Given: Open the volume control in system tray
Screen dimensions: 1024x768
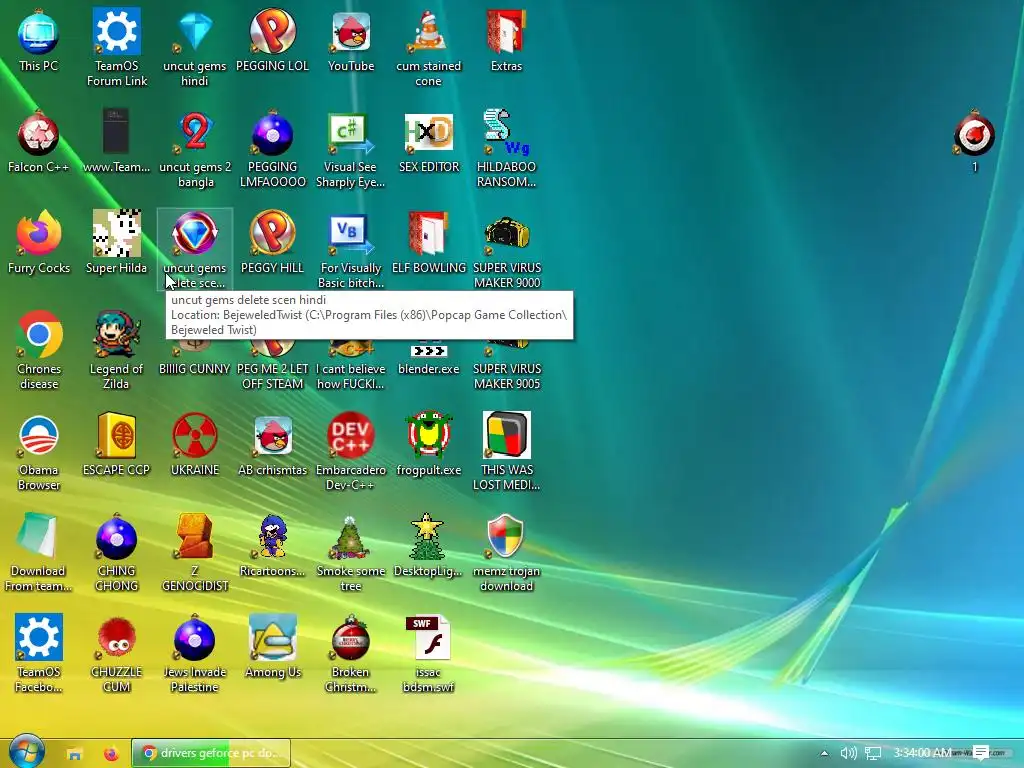Looking at the screenshot, I should (x=848, y=753).
